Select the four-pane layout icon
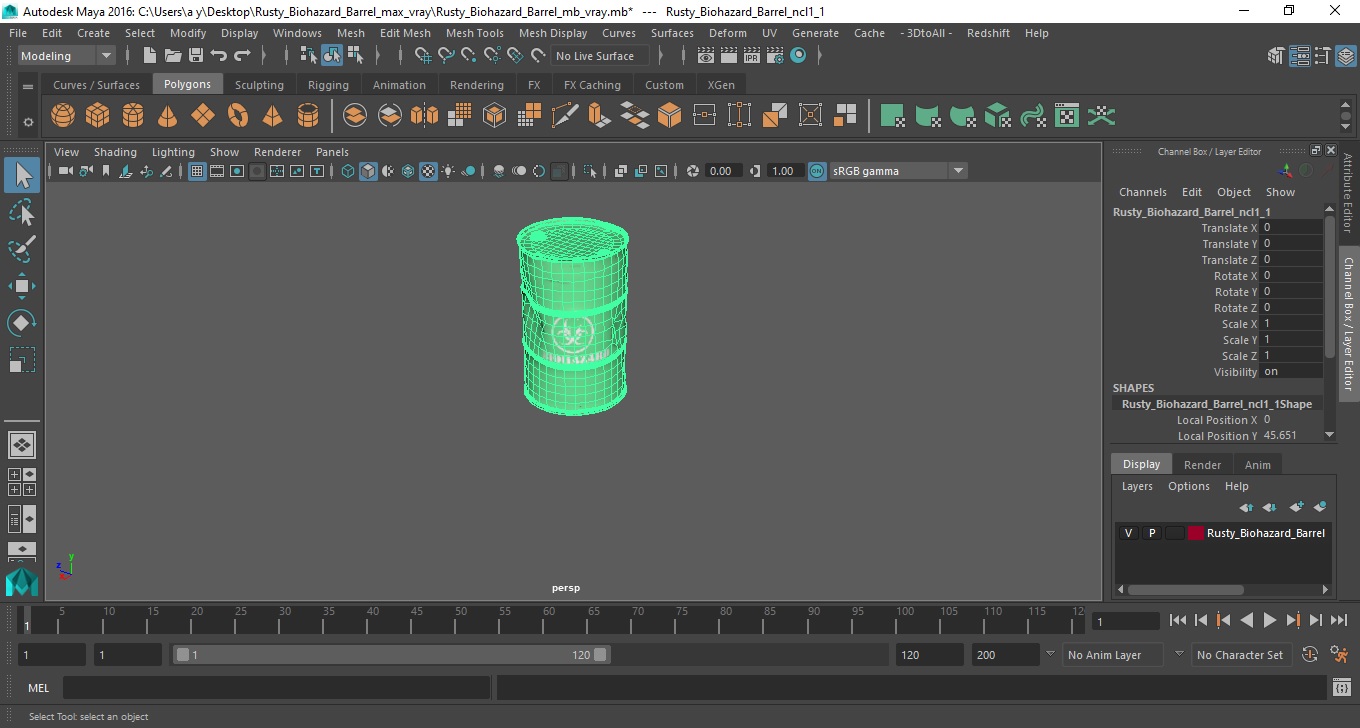 tap(22, 482)
